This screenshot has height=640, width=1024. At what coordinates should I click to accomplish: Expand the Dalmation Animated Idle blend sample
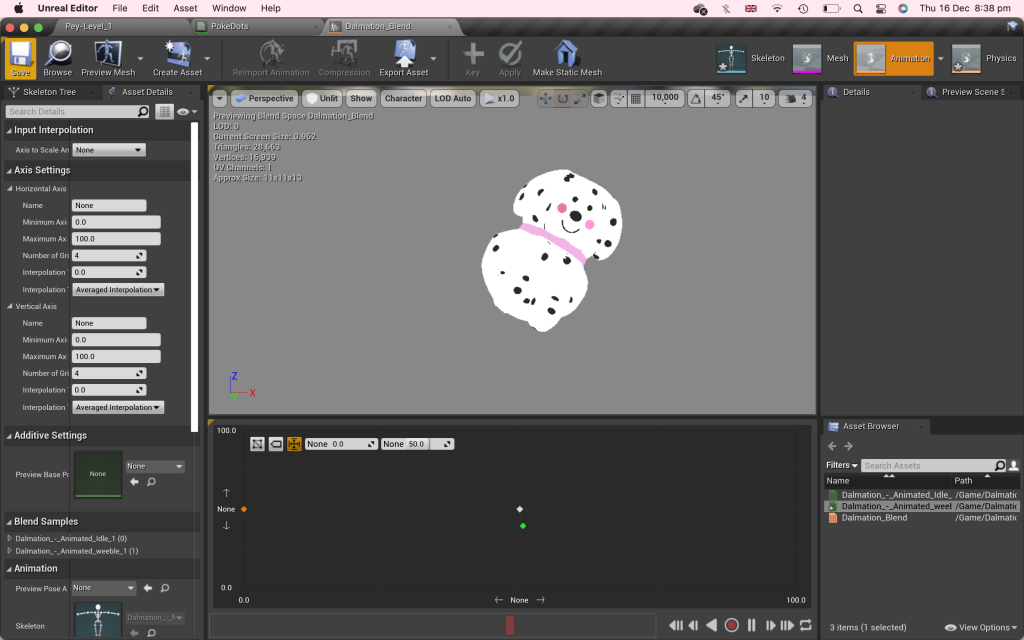click(10, 538)
